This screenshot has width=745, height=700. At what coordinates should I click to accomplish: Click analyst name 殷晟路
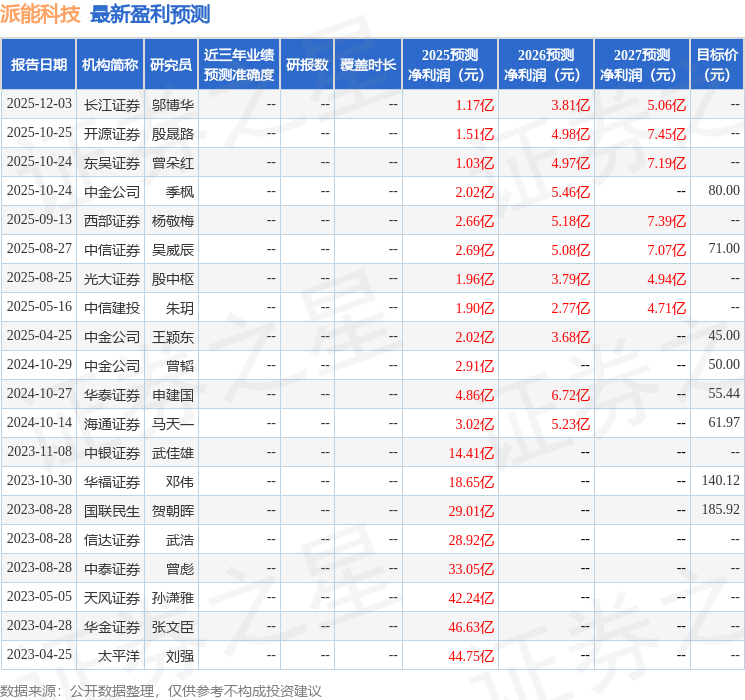click(172, 133)
